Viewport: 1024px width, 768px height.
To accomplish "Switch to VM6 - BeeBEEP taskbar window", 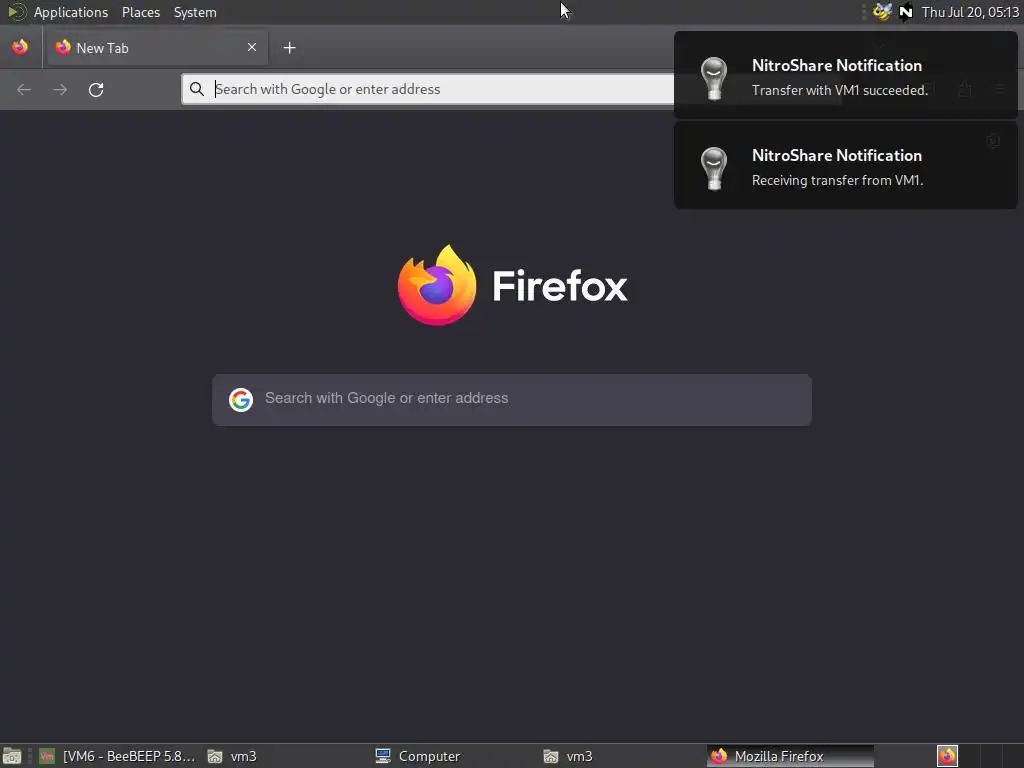I will pos(118,756).
